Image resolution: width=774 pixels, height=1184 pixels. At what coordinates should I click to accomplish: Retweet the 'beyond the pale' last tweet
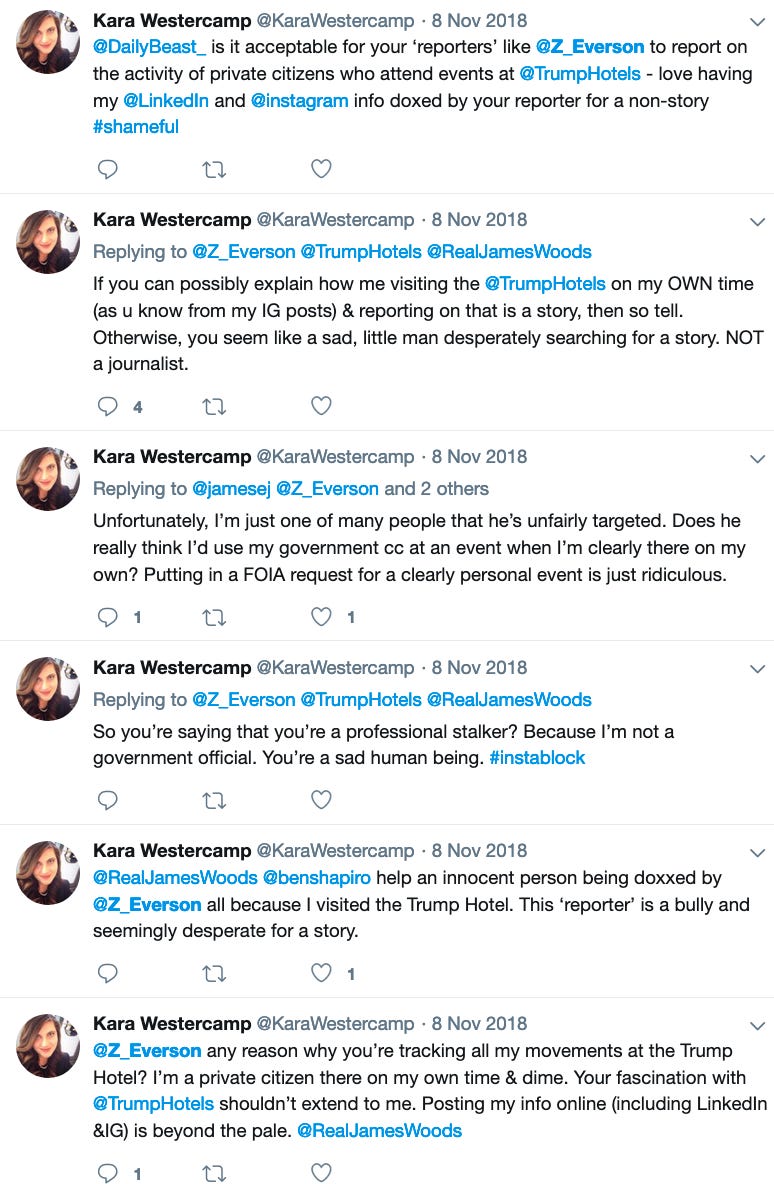click(214, 1173)
